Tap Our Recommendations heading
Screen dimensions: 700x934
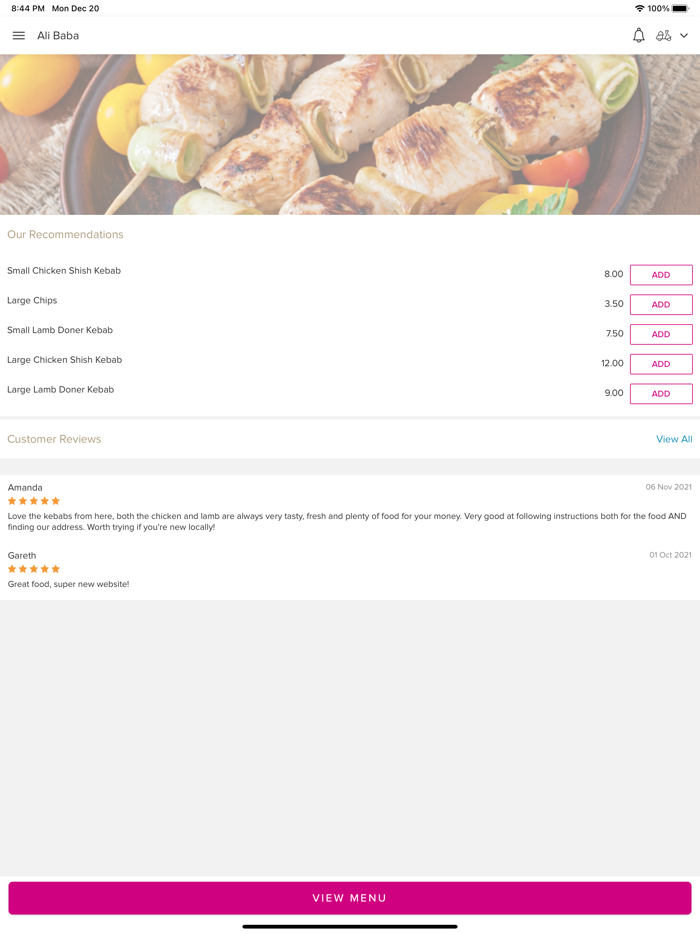65,235
